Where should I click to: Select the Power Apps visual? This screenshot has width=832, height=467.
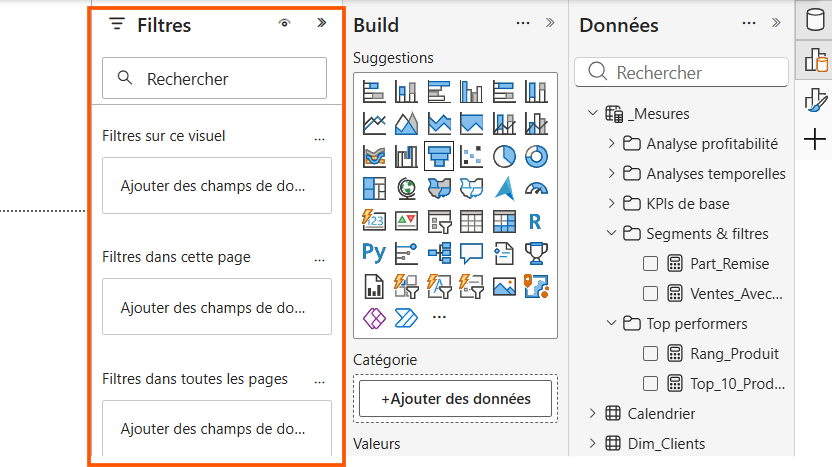pos(374,318)
